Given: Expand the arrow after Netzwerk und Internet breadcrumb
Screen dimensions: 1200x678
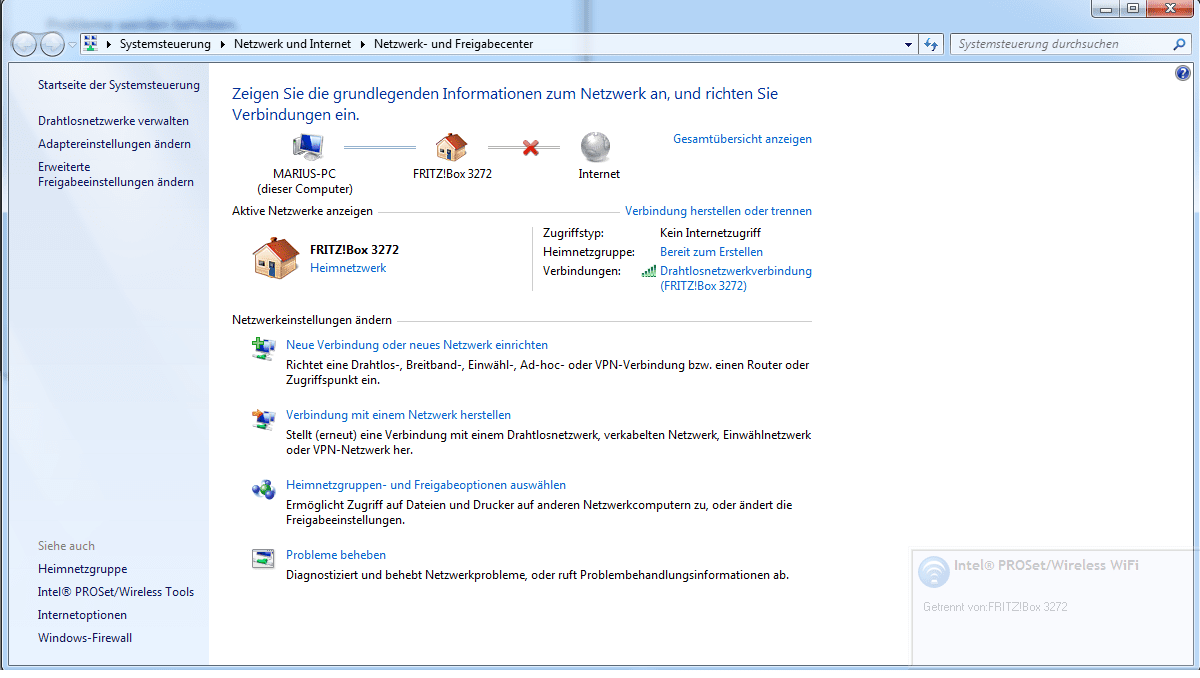Looking at the screenshot, I should pyautogui.click(x=362, y=44).
